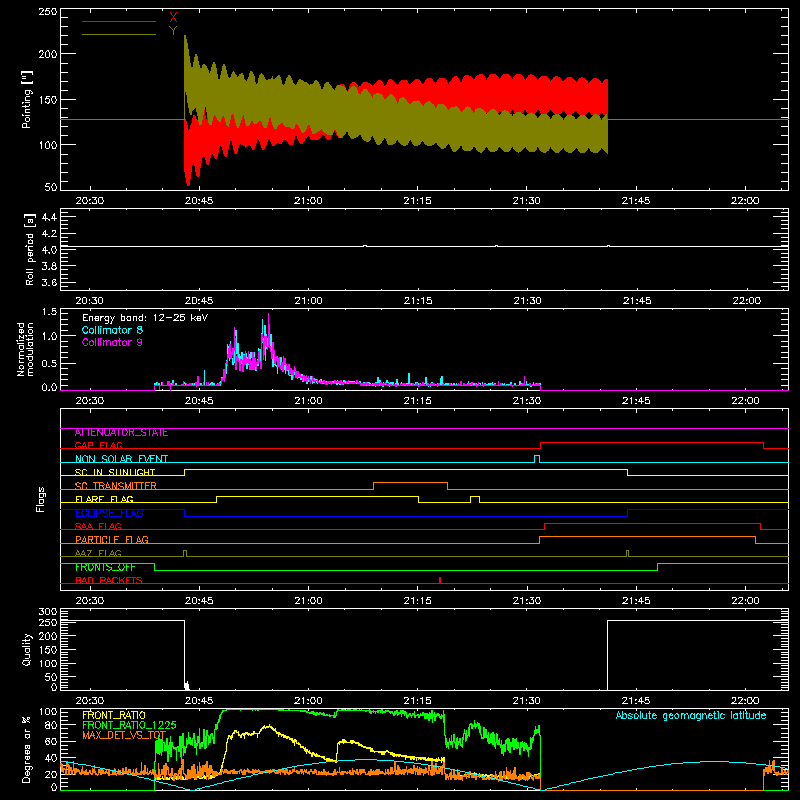The width and height of the screenshot is (800, 800).
Task: Click the red BAD_PACKETS spike marker
Action: 440,580
